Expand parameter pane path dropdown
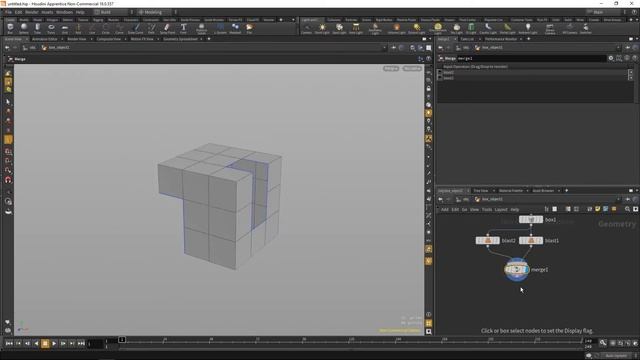The width and height of the screenshot is (640, 360). point(619,48)
